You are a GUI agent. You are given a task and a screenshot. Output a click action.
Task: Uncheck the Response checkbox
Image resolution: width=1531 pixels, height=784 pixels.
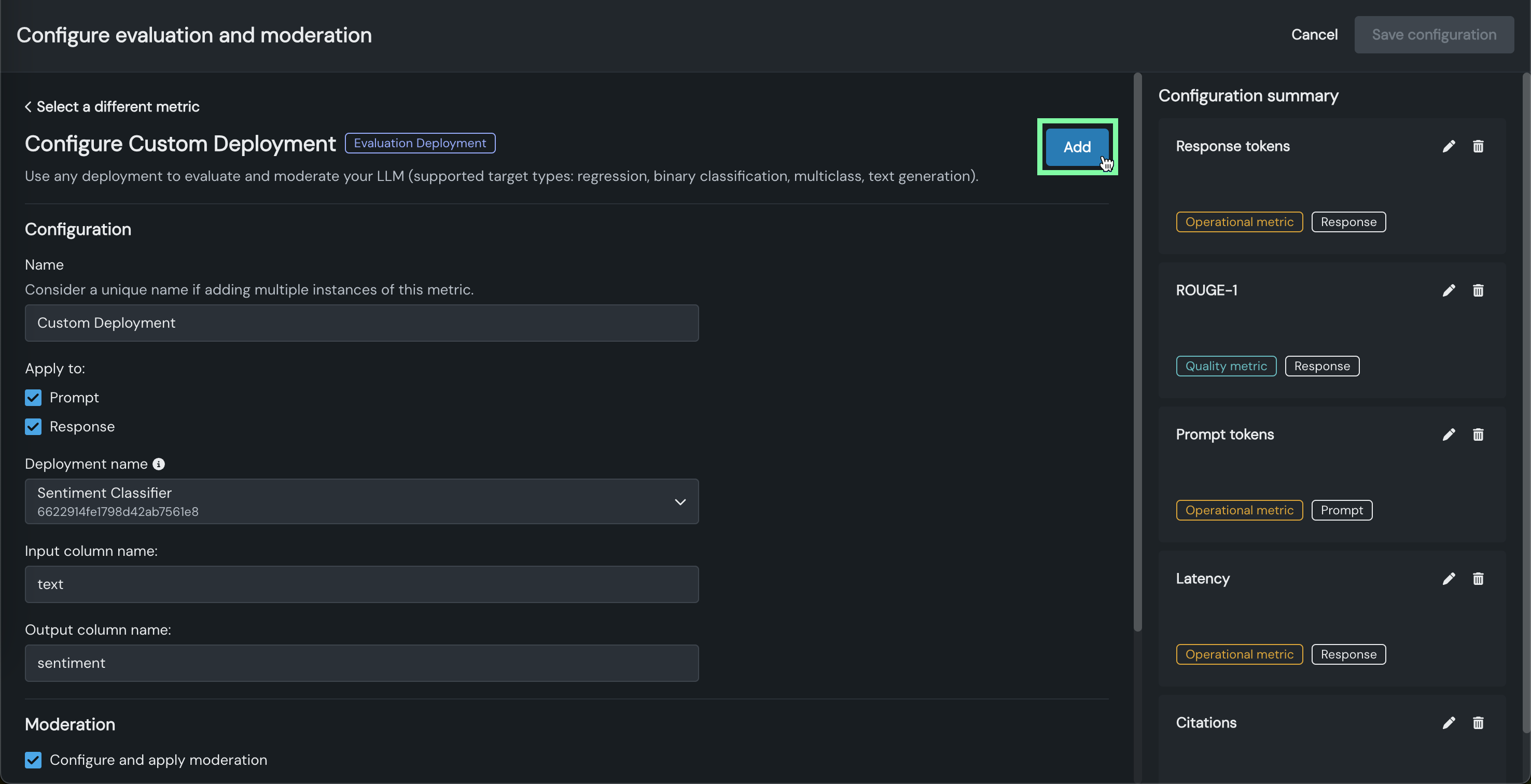pos(33,426)
